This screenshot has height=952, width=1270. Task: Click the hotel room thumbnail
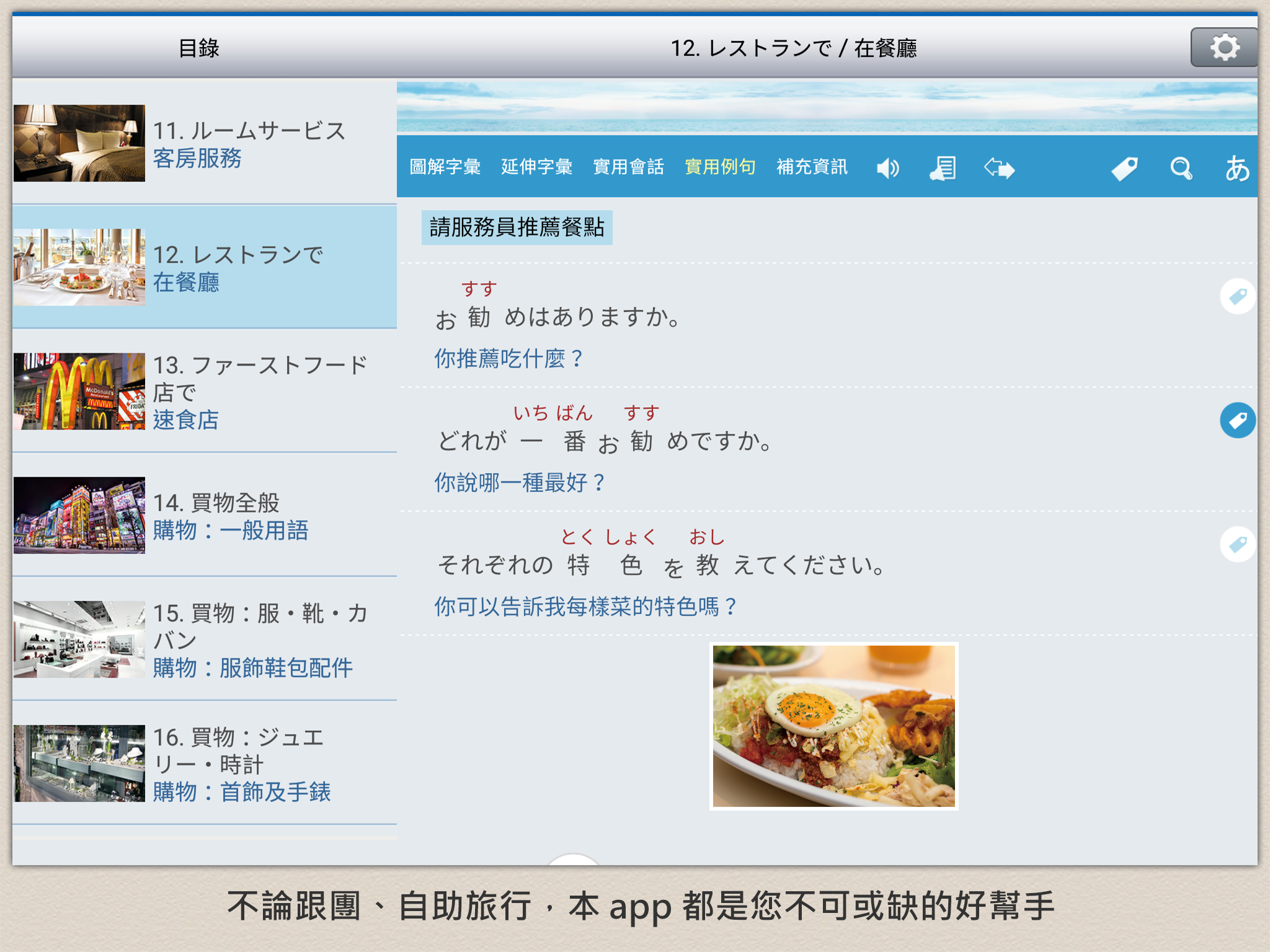pos(79,143)
